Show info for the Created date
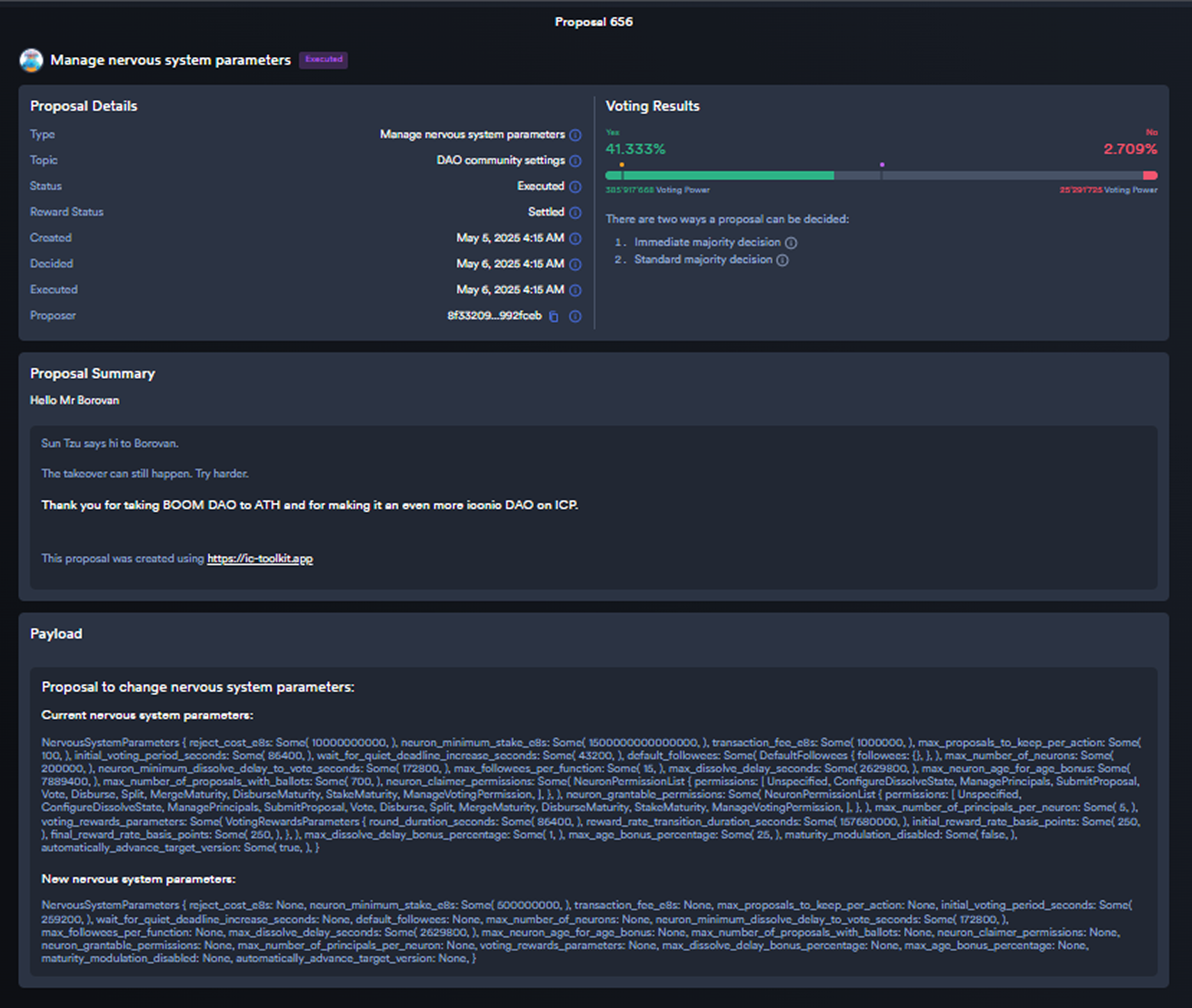Viewport: 1192px width, 1008px height. [575, 239]
